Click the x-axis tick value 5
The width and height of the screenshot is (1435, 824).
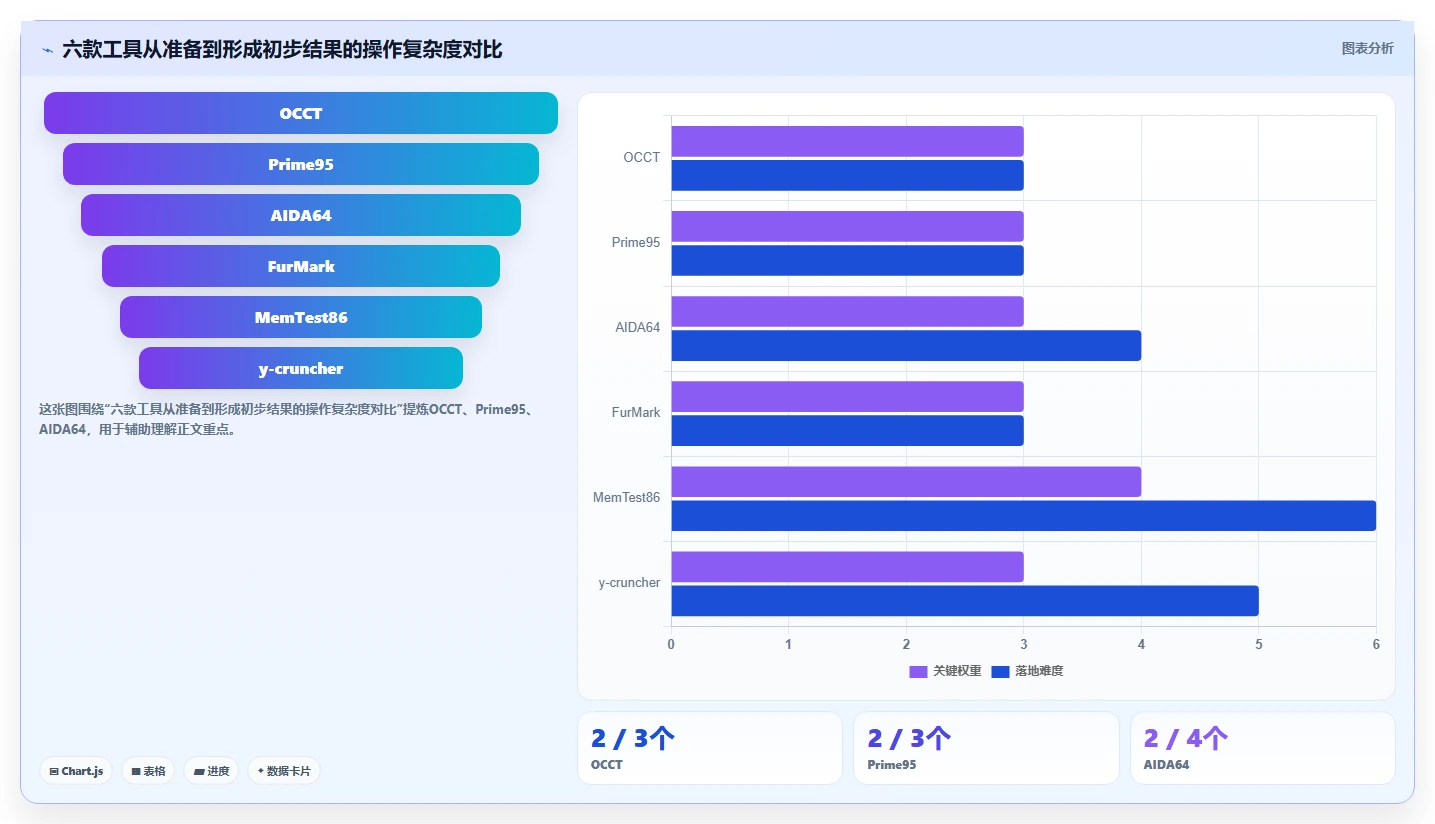[1259, 644]
